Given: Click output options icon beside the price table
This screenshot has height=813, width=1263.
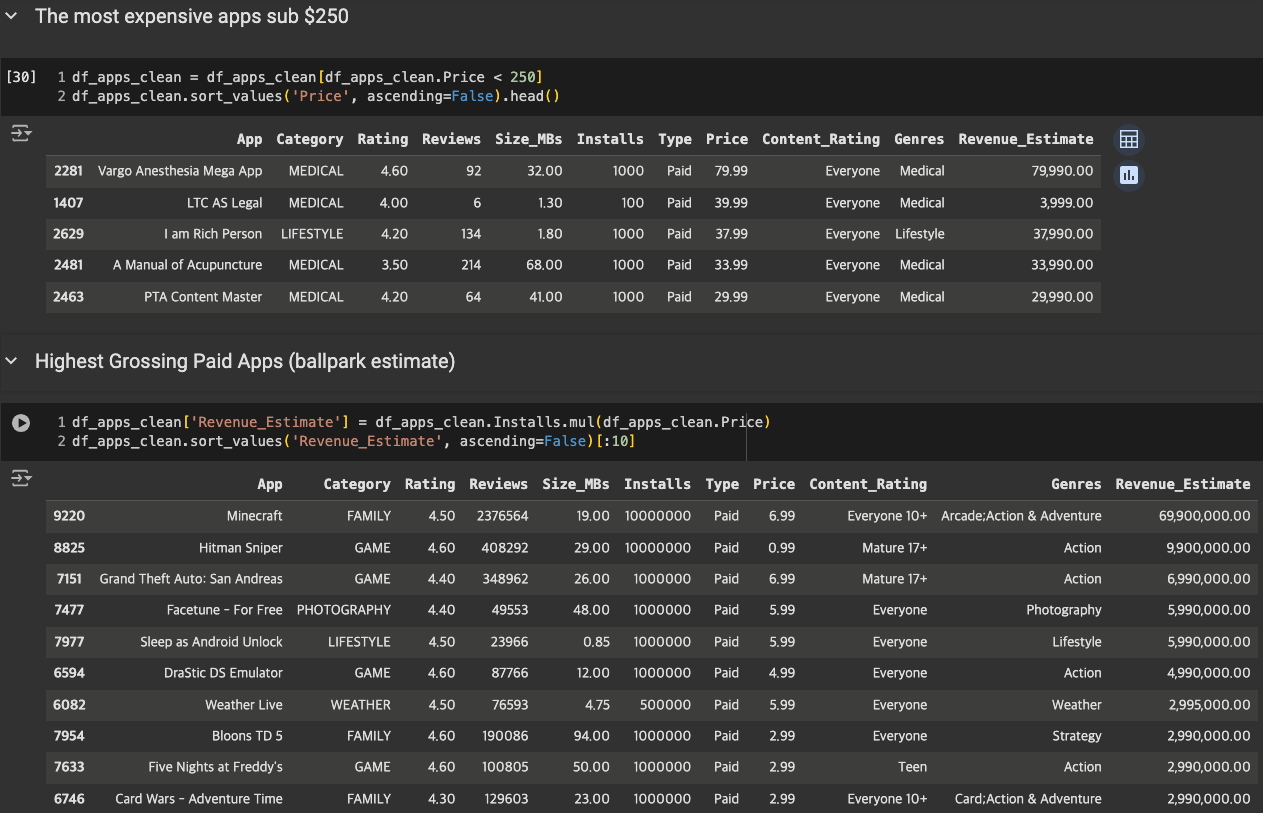Looking at the screenshot, I should (21, 134).
